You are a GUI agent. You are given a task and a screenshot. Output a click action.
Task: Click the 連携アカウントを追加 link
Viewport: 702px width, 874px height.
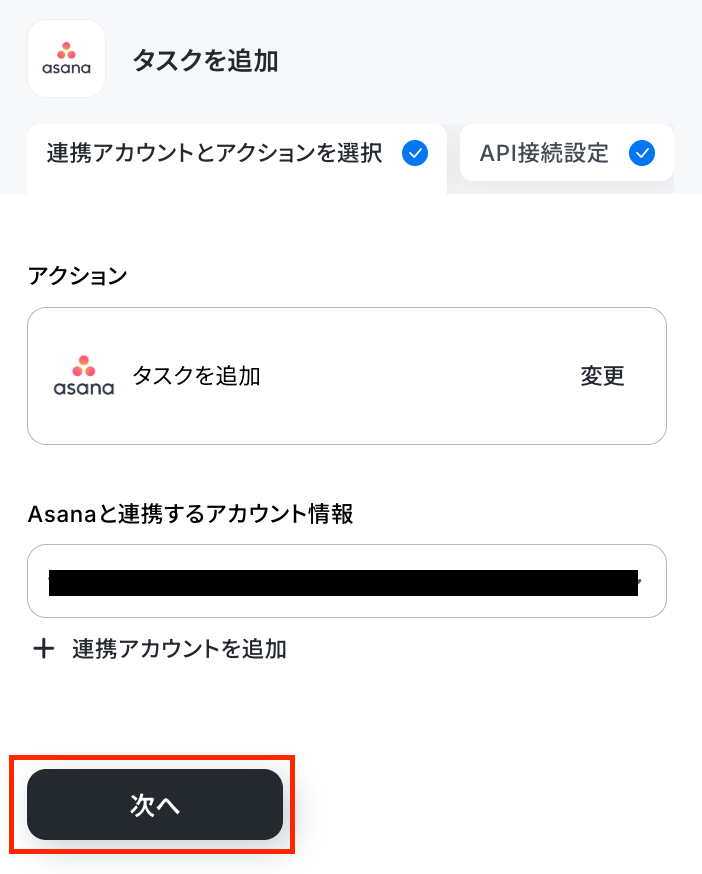179,649
